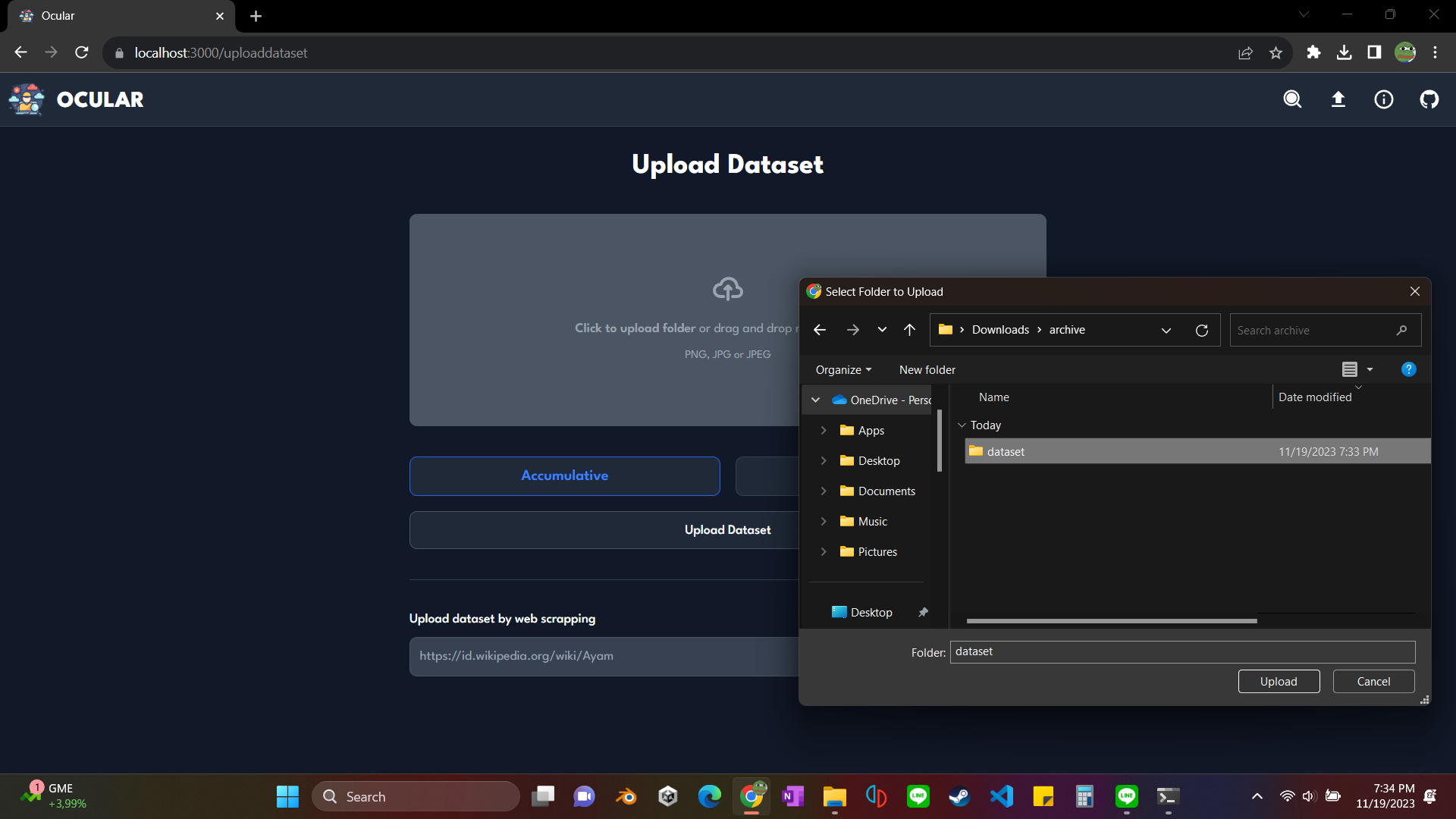Refresh the archive folder in dialog

coord(1202,330)
